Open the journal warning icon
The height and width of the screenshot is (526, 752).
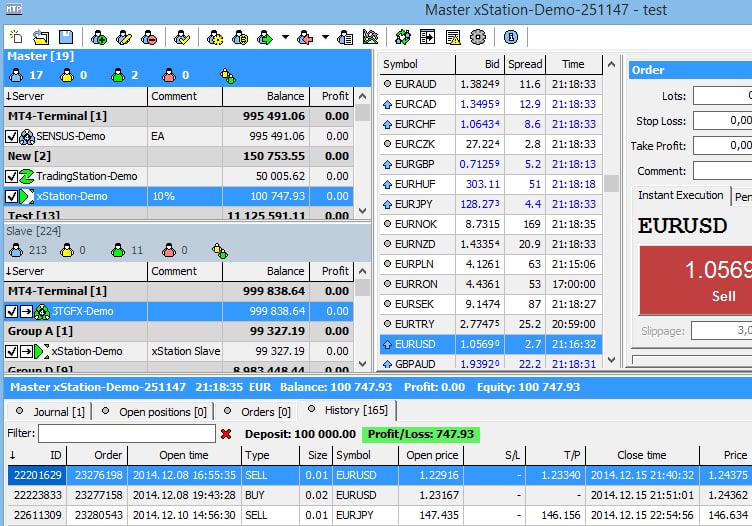(453, 37)
